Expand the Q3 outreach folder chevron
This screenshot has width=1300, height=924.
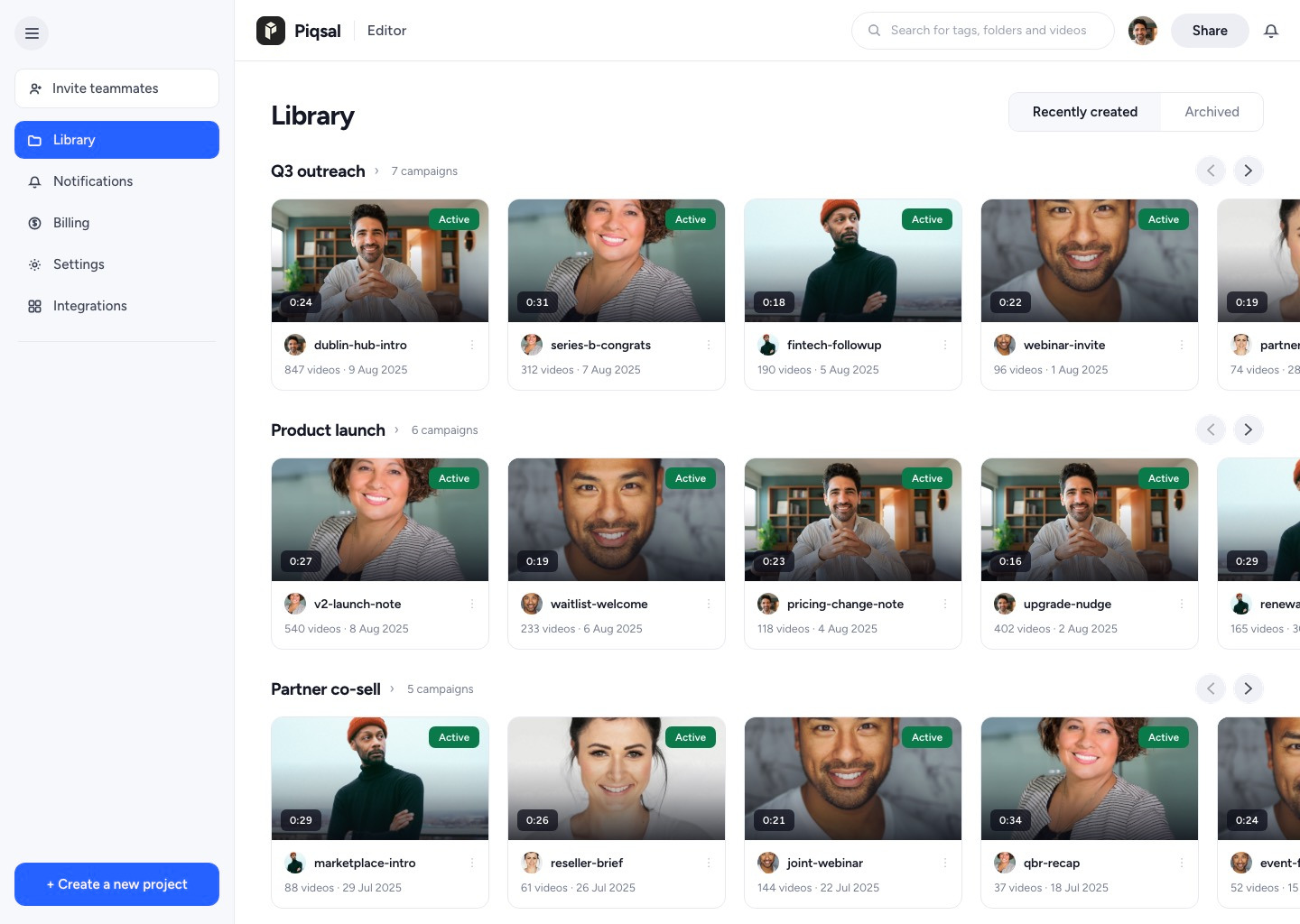click(x=377, y=171)
